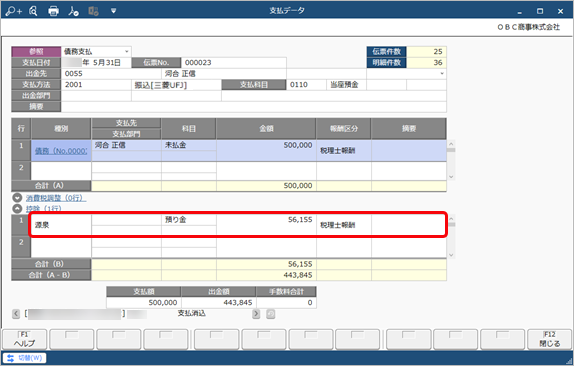Open the 債務支払 reference dropdown
The width and height of the screenshot is (574, 366).
[127, 52]
